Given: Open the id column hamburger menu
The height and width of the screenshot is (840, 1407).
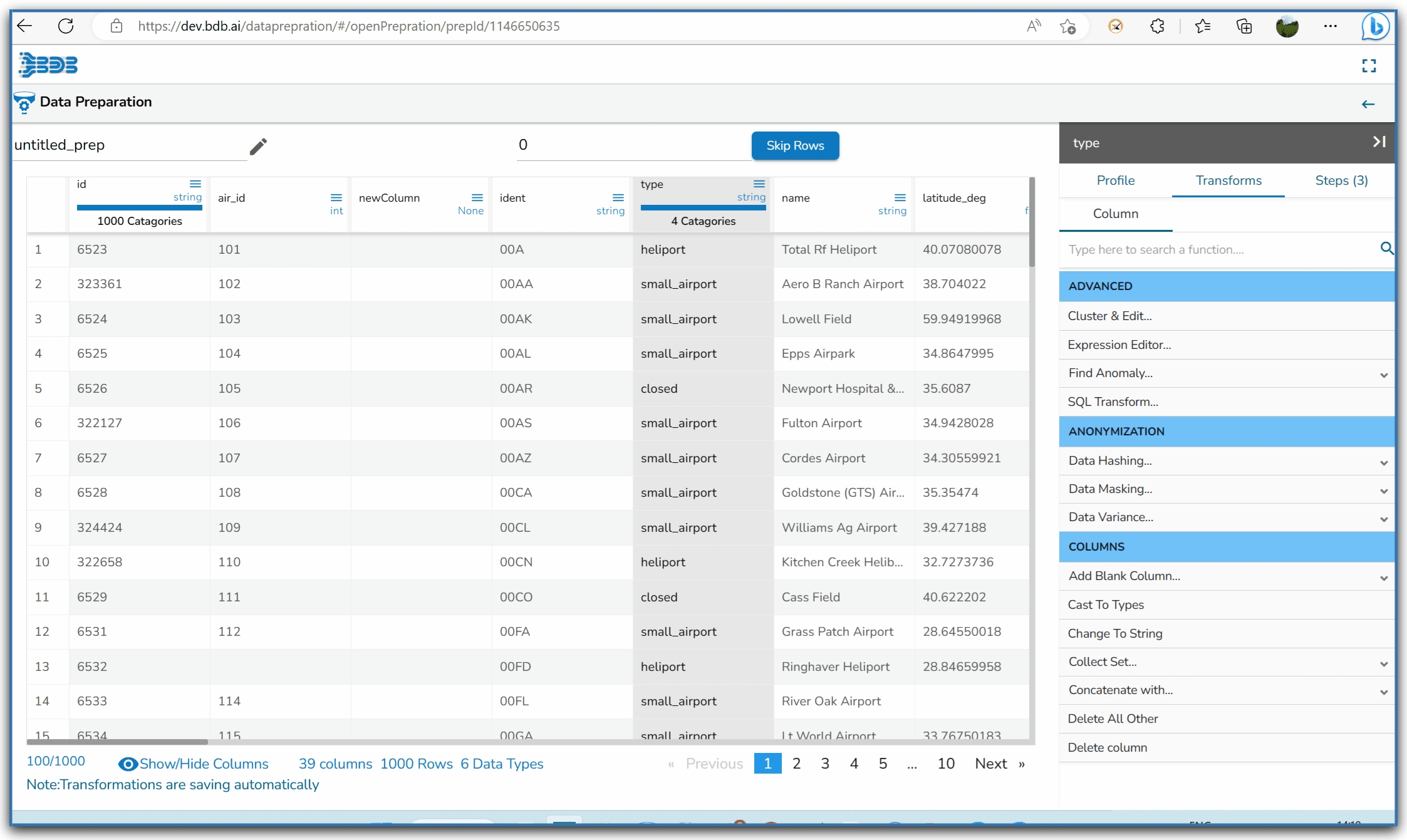Looking at the screenshot, I should (x=195, y=184).
